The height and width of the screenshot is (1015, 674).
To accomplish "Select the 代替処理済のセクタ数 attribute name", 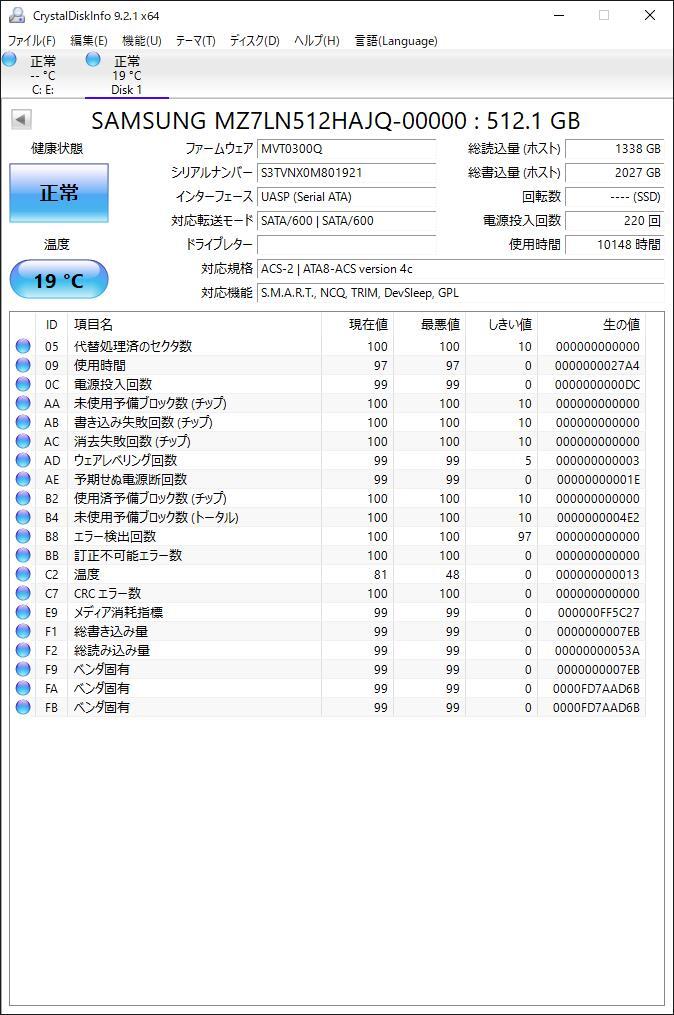I will [133, 346].
